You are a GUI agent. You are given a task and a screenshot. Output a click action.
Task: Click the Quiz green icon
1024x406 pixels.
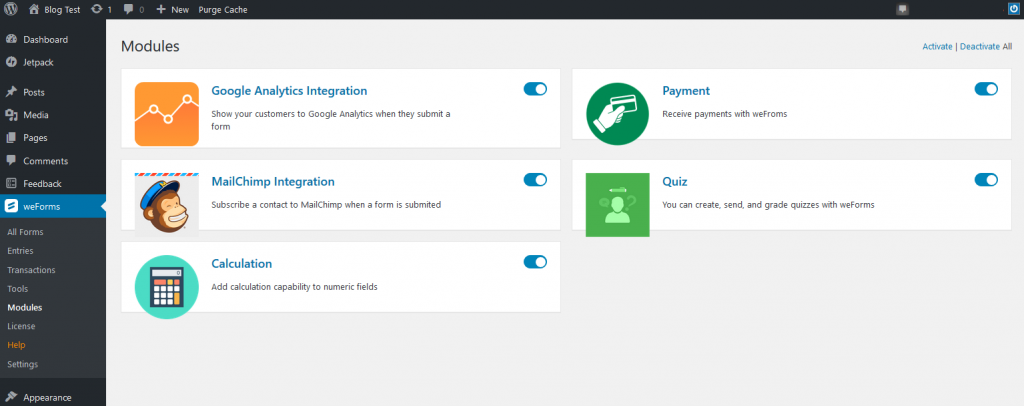[x=617, y=204]
